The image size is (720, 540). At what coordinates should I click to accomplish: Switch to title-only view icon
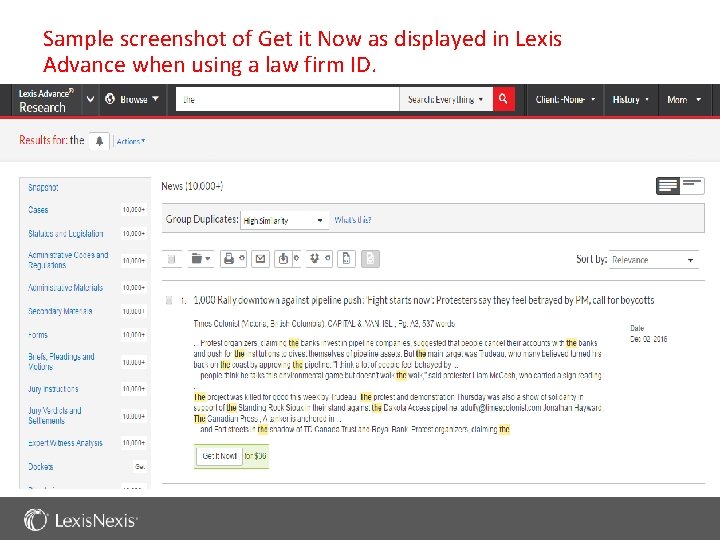coord(692,186)
